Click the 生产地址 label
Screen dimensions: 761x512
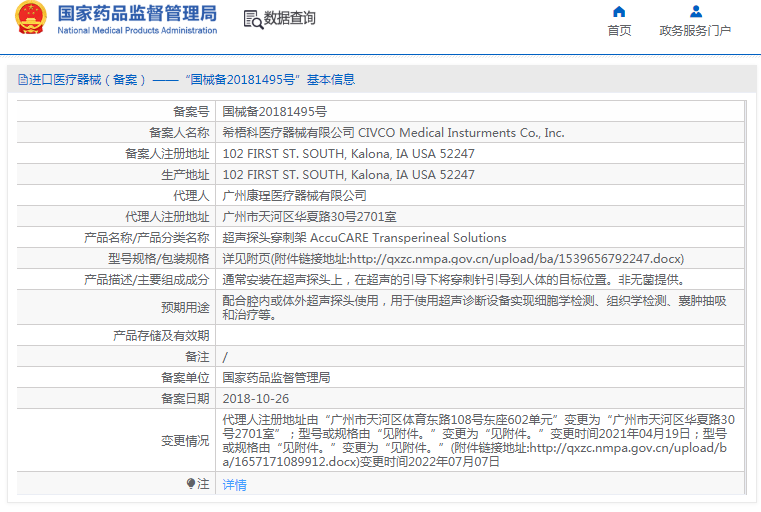pyautogui.click(x=185, y=175)
